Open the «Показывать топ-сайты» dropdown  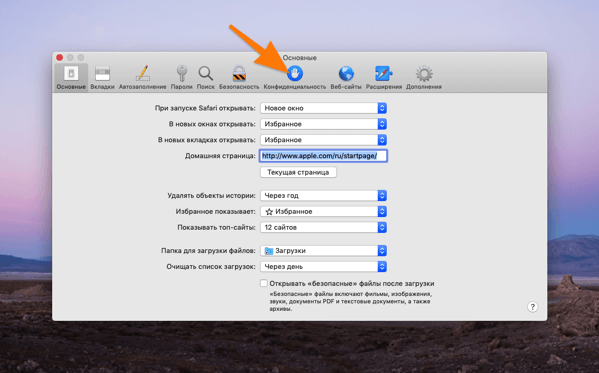click(x=324, y=227)
